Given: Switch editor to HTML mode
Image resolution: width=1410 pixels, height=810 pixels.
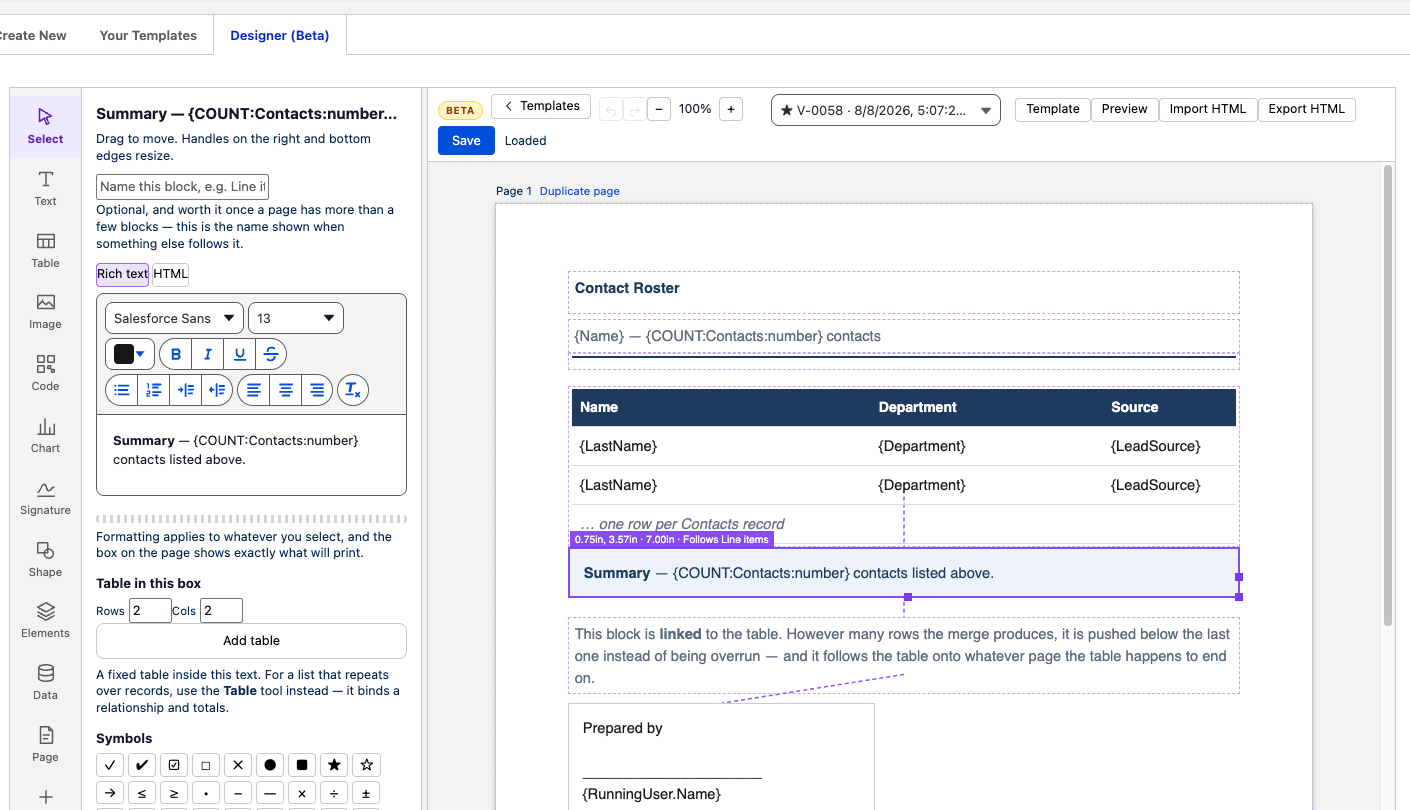Looking at the screenshot, I should click(x=171, y=274).
